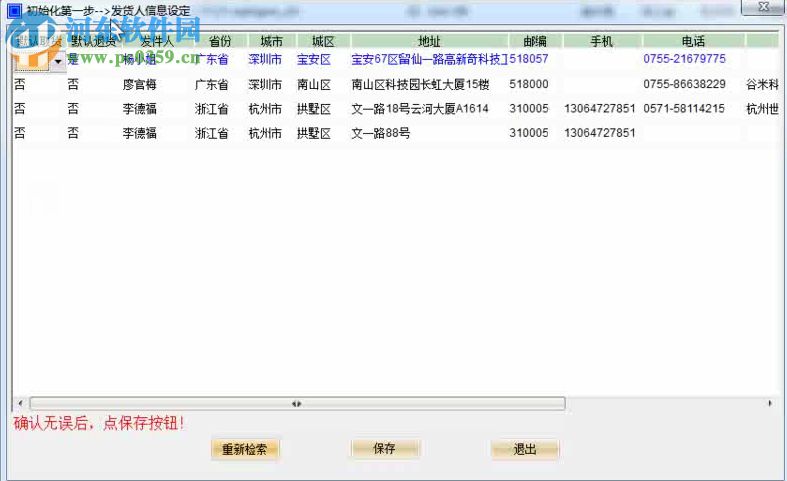
Task: Click the left arrow of horizontal scrollbar
Action: coord(20,403)
